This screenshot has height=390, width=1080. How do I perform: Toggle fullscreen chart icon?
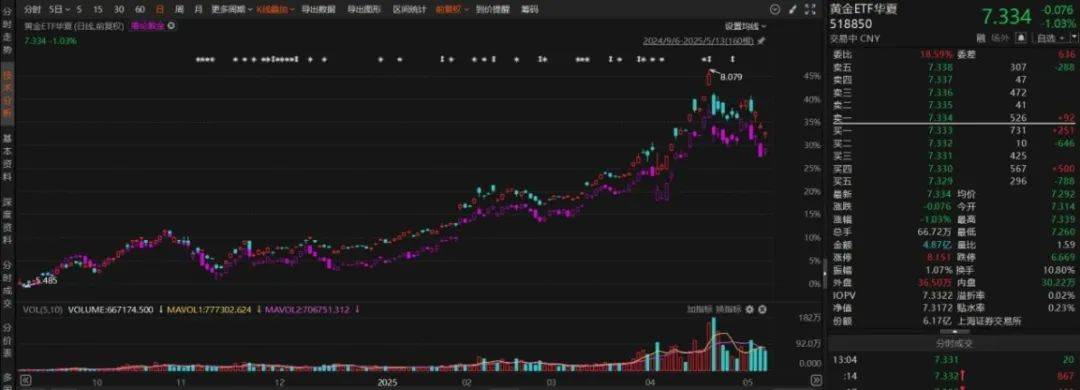pyautogui.click(x=809, y=10)
